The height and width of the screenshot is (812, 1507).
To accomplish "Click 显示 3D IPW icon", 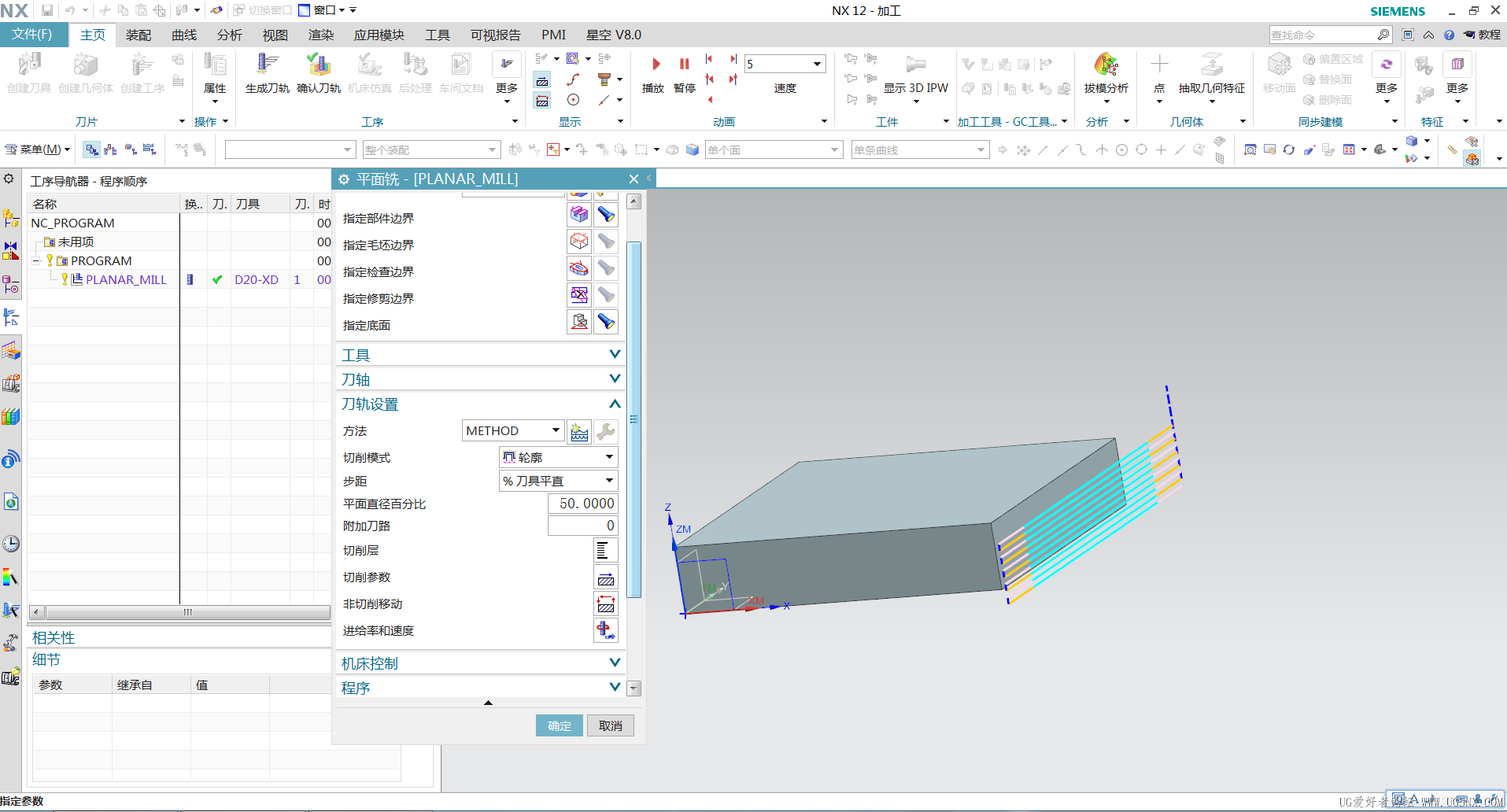I will 915,65.
